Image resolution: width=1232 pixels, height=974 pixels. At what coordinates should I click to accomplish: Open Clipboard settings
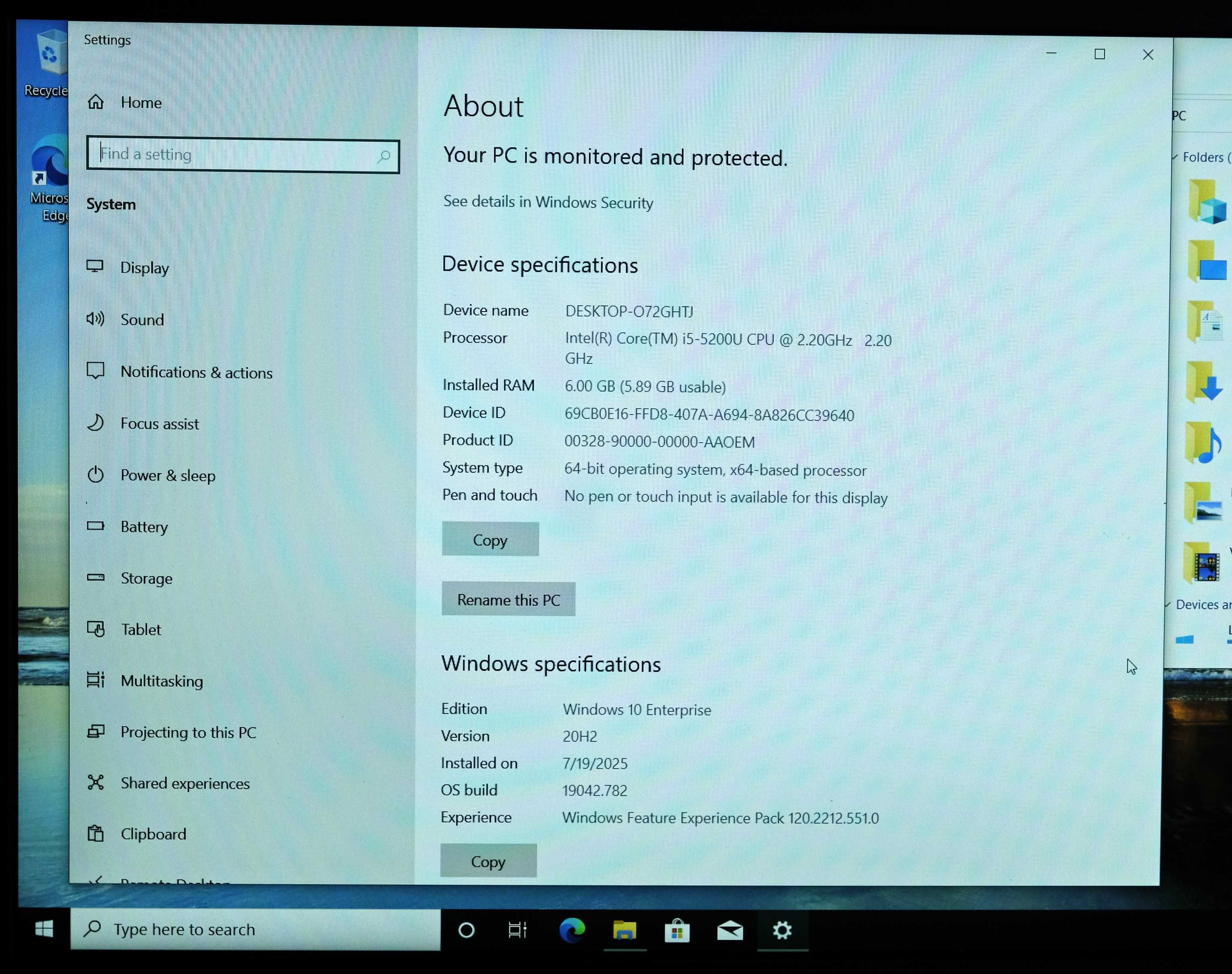click(153, 834)
